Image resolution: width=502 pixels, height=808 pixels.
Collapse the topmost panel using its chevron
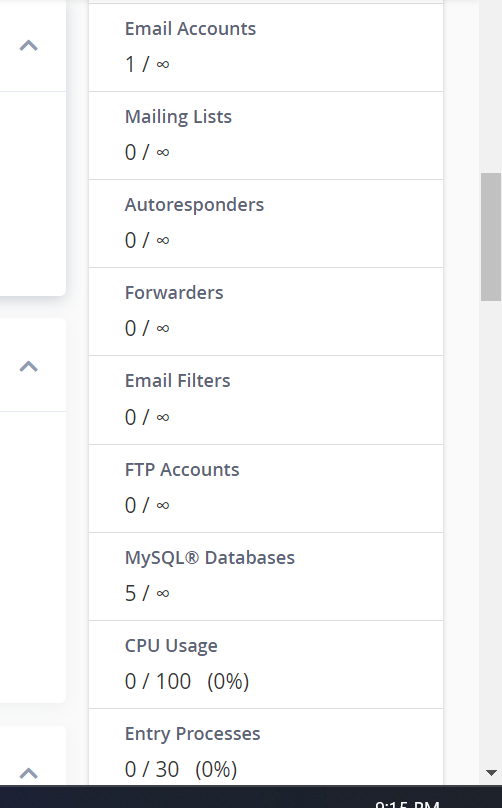point(29,46)
